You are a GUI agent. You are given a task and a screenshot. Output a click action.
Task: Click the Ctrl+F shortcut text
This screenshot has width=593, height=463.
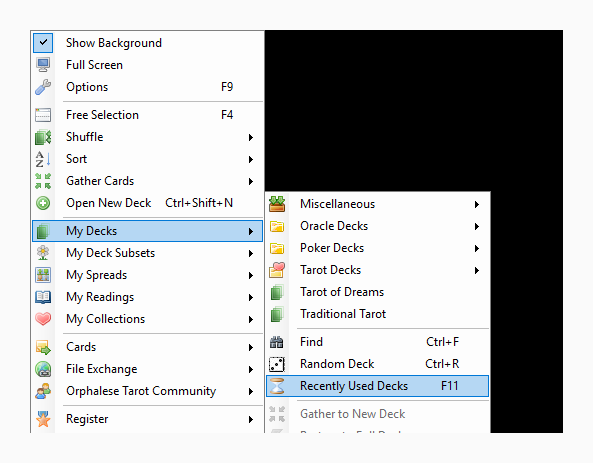tap(442, 342)
